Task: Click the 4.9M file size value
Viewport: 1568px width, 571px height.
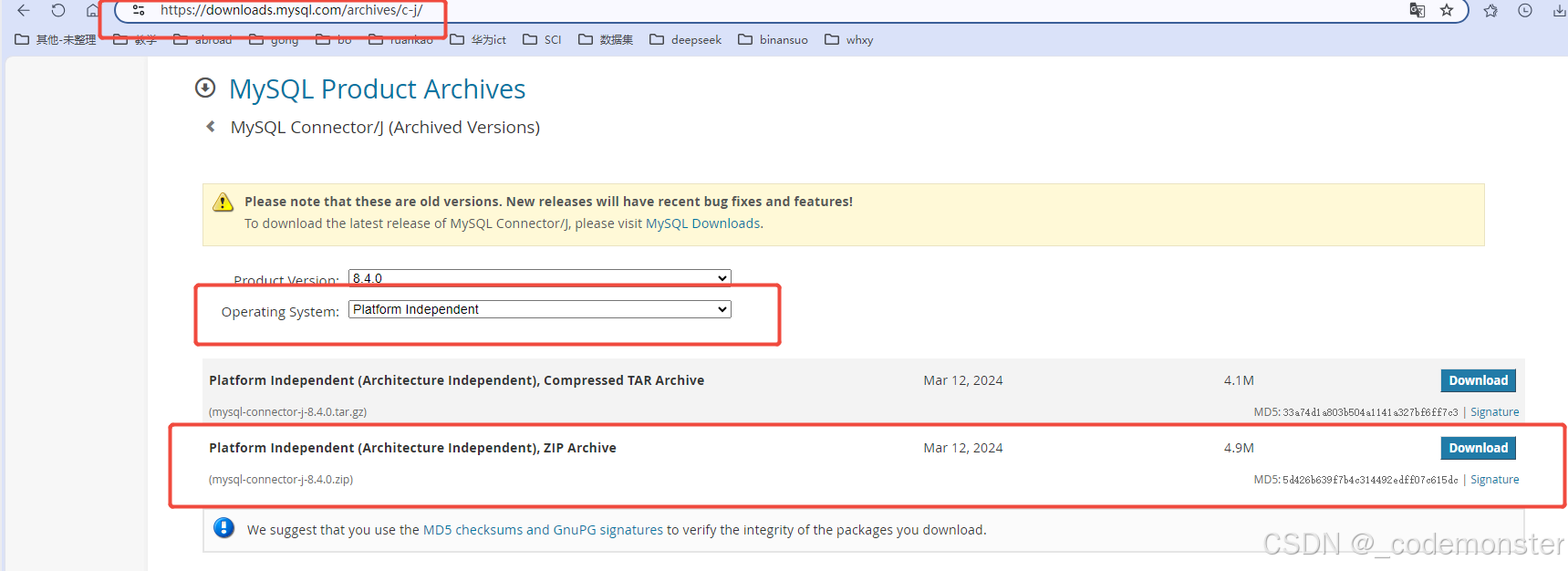Action: pos(1239,448)
